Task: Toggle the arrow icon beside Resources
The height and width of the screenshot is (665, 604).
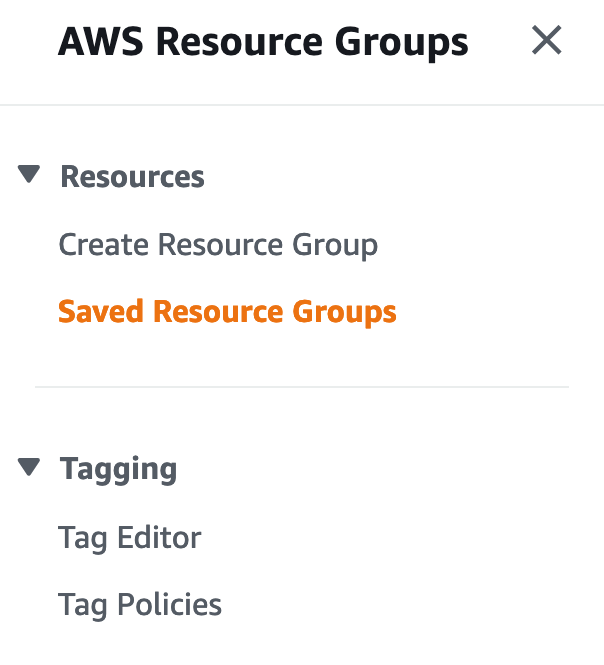Action: point(29,176)
